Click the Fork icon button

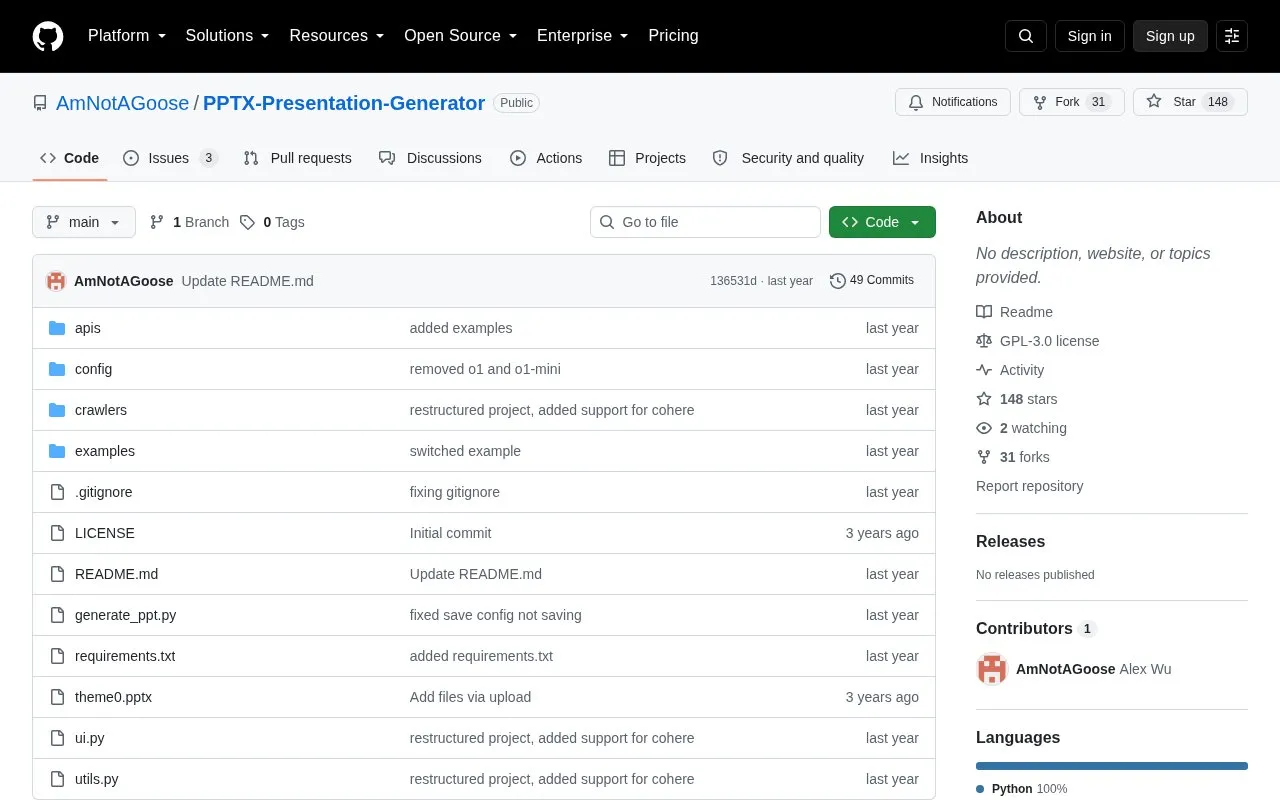(x=1072, y=102)
